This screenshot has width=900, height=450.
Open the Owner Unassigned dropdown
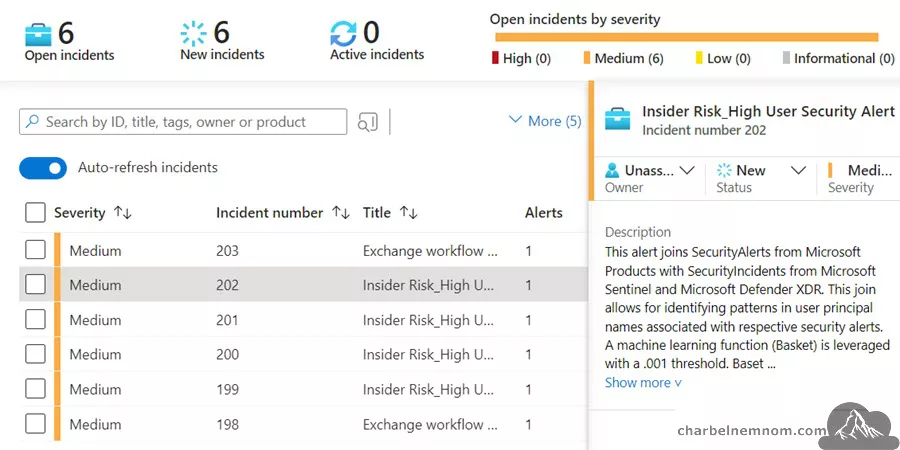[687, 170]
